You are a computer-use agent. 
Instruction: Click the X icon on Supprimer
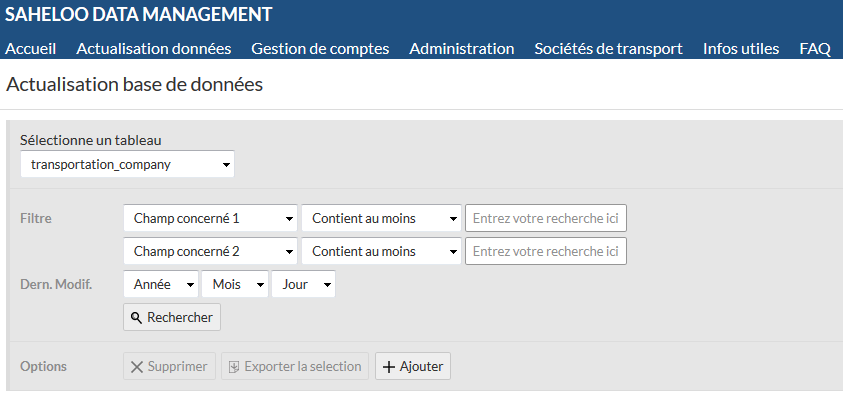[137, 367]
